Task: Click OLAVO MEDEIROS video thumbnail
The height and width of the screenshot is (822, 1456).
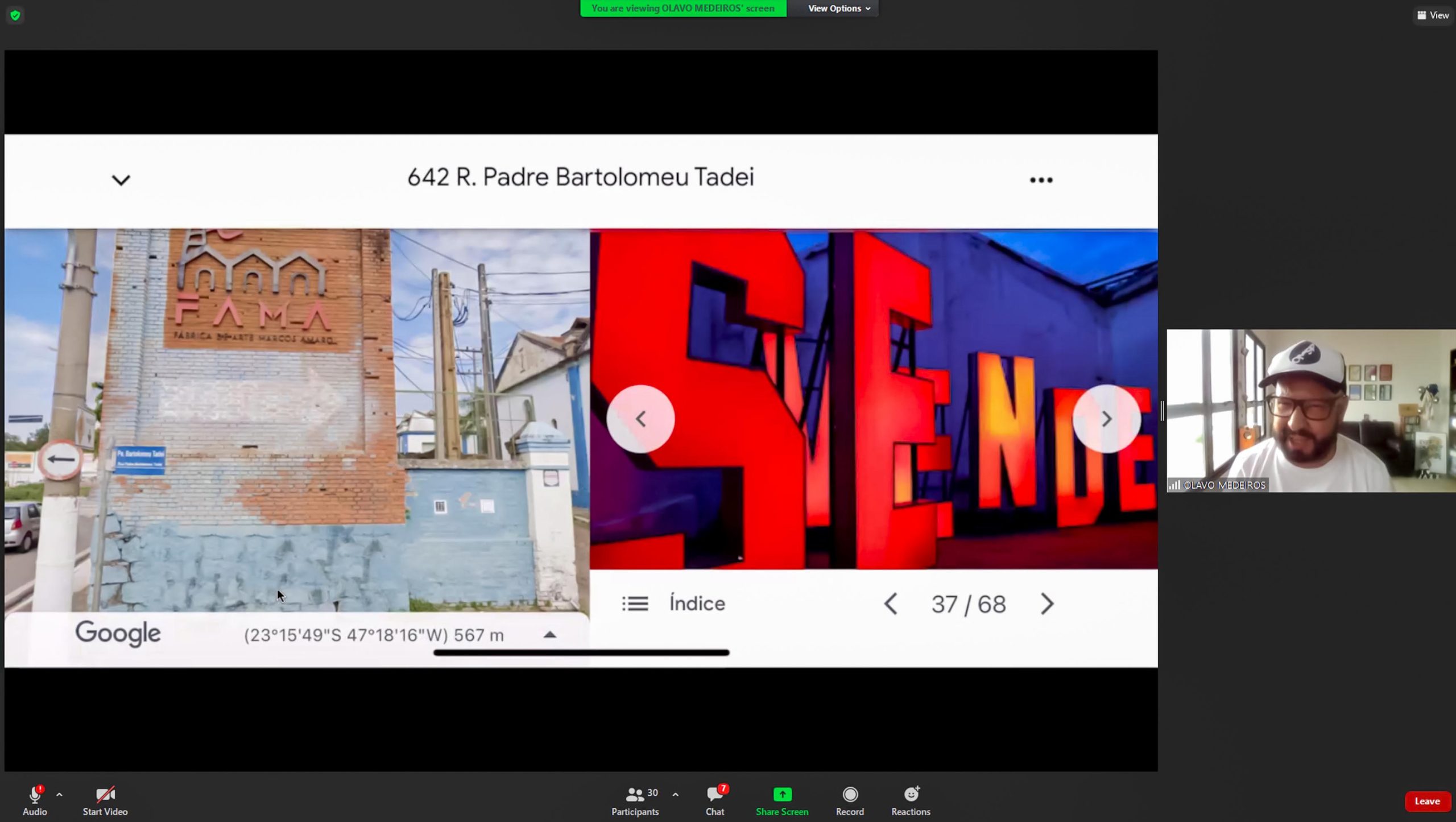Action: [x=1311, y=410]
